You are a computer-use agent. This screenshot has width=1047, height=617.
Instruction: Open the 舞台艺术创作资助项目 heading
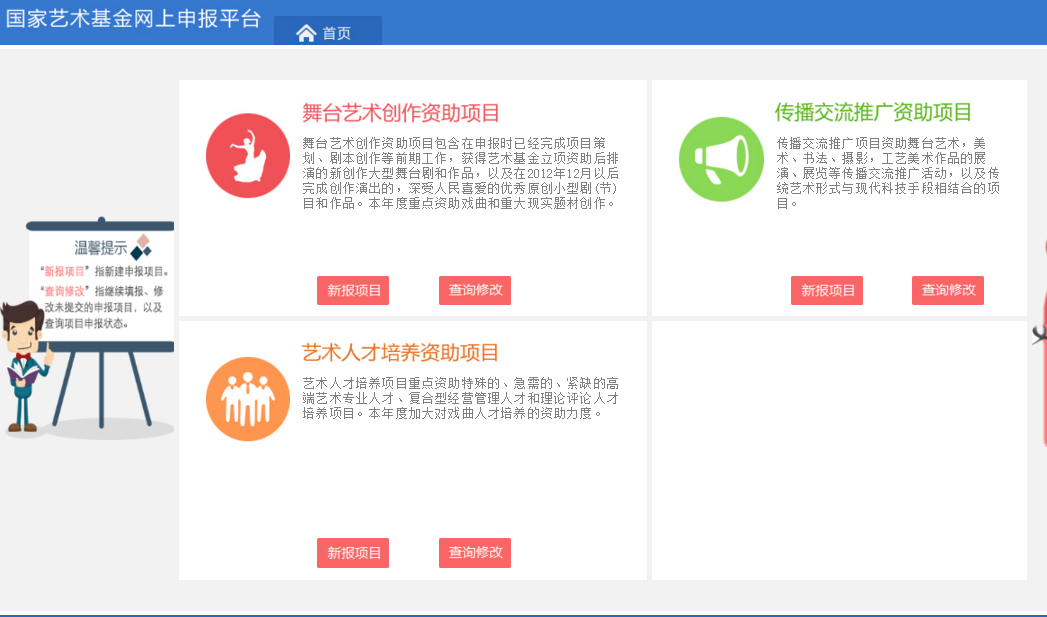(400, 112)
